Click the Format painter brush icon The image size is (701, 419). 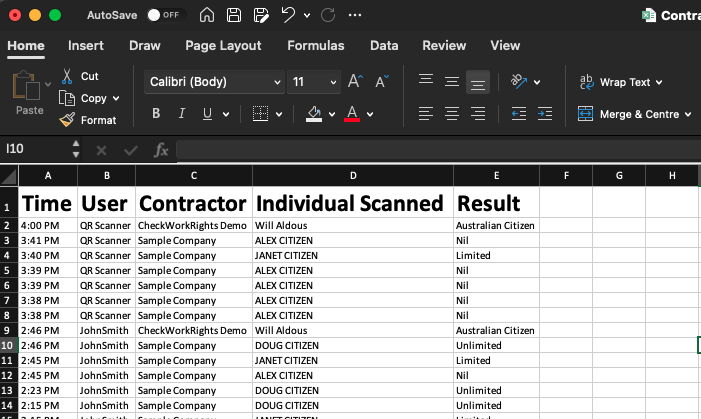pos(67,120)
